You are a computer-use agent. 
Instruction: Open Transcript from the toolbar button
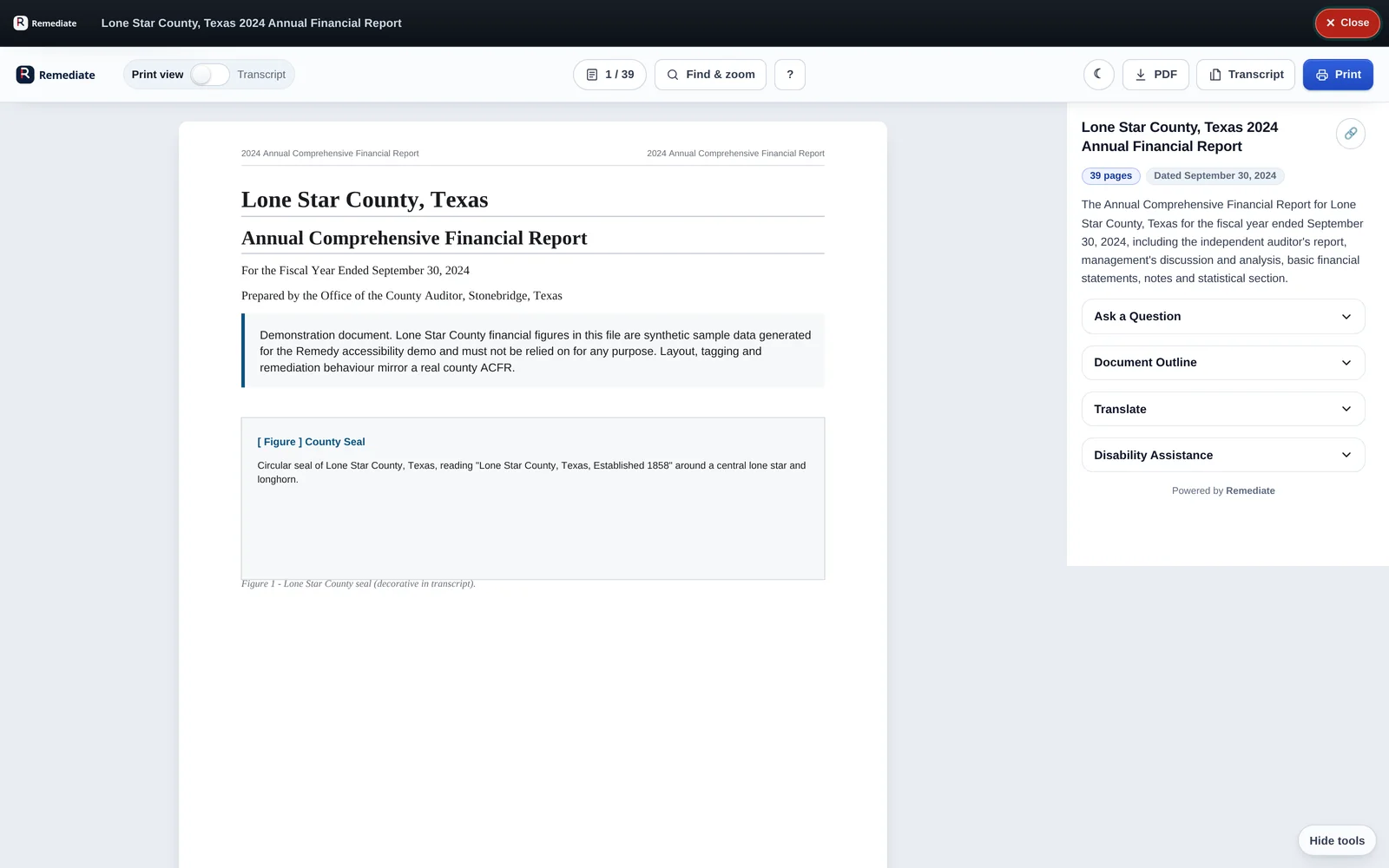pos(1246,75)
